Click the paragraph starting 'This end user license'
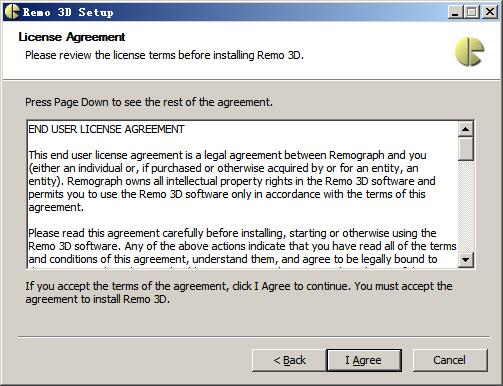Screen dimensions: 503x386 [x=232, y=181]
